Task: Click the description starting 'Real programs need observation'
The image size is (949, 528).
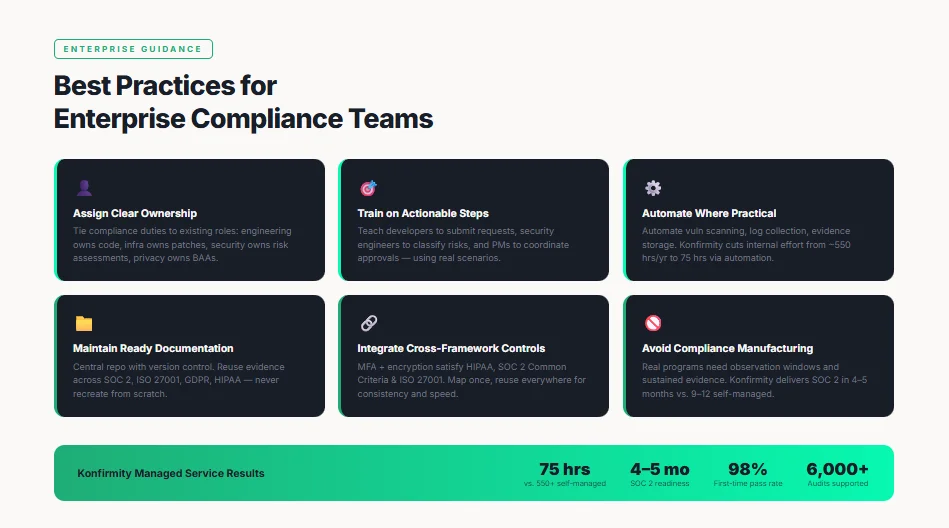Action: (x=754, y=380)
